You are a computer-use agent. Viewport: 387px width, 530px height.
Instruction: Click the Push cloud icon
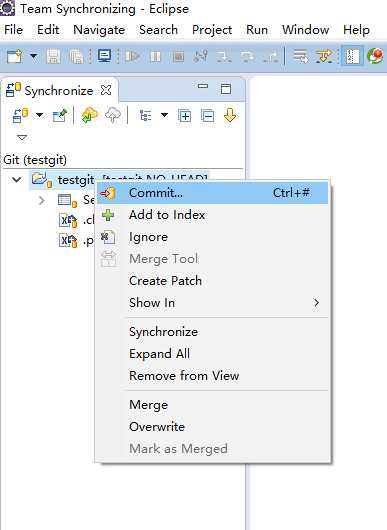113,115
